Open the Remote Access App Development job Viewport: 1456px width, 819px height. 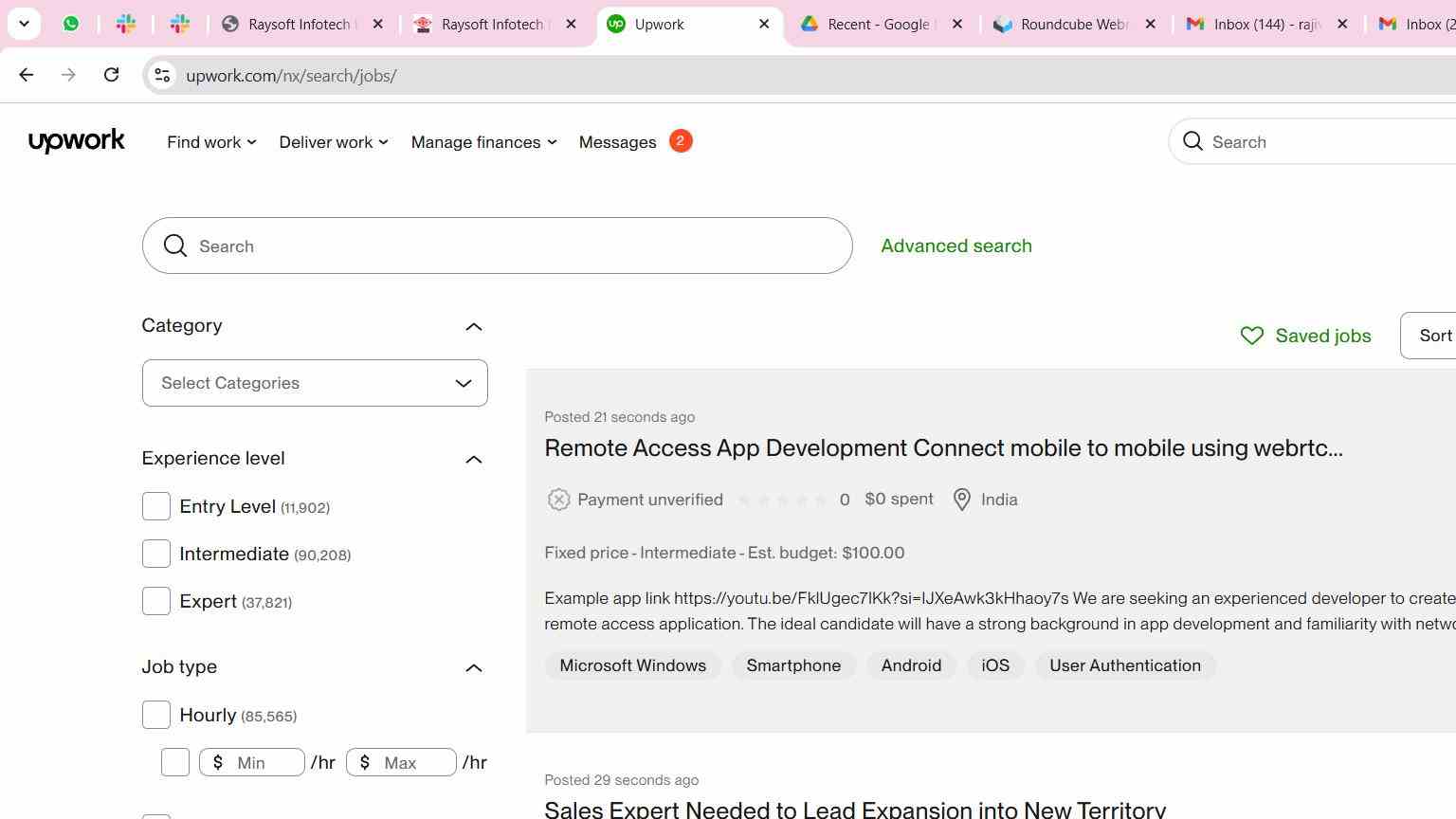pos(943,447)
